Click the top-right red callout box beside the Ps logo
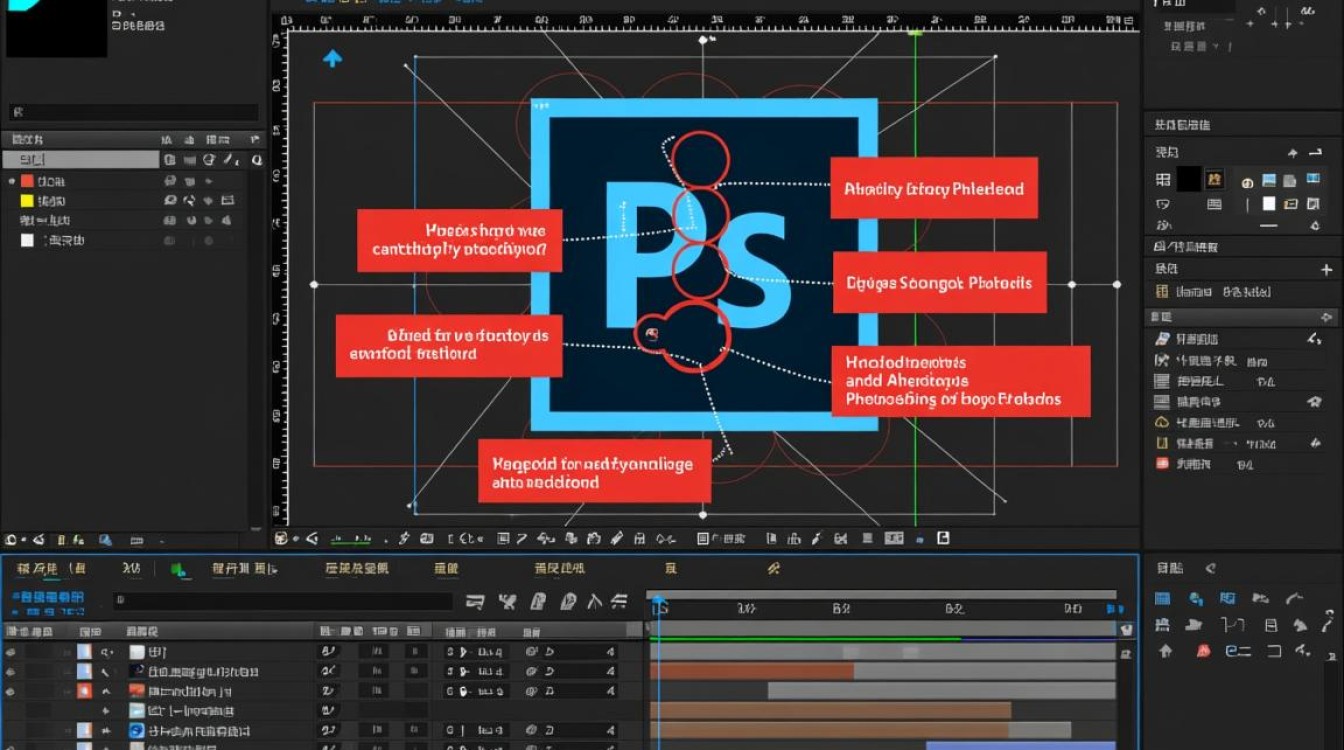This screenshot has height=750, width=1344. click(x=934, y=188)
